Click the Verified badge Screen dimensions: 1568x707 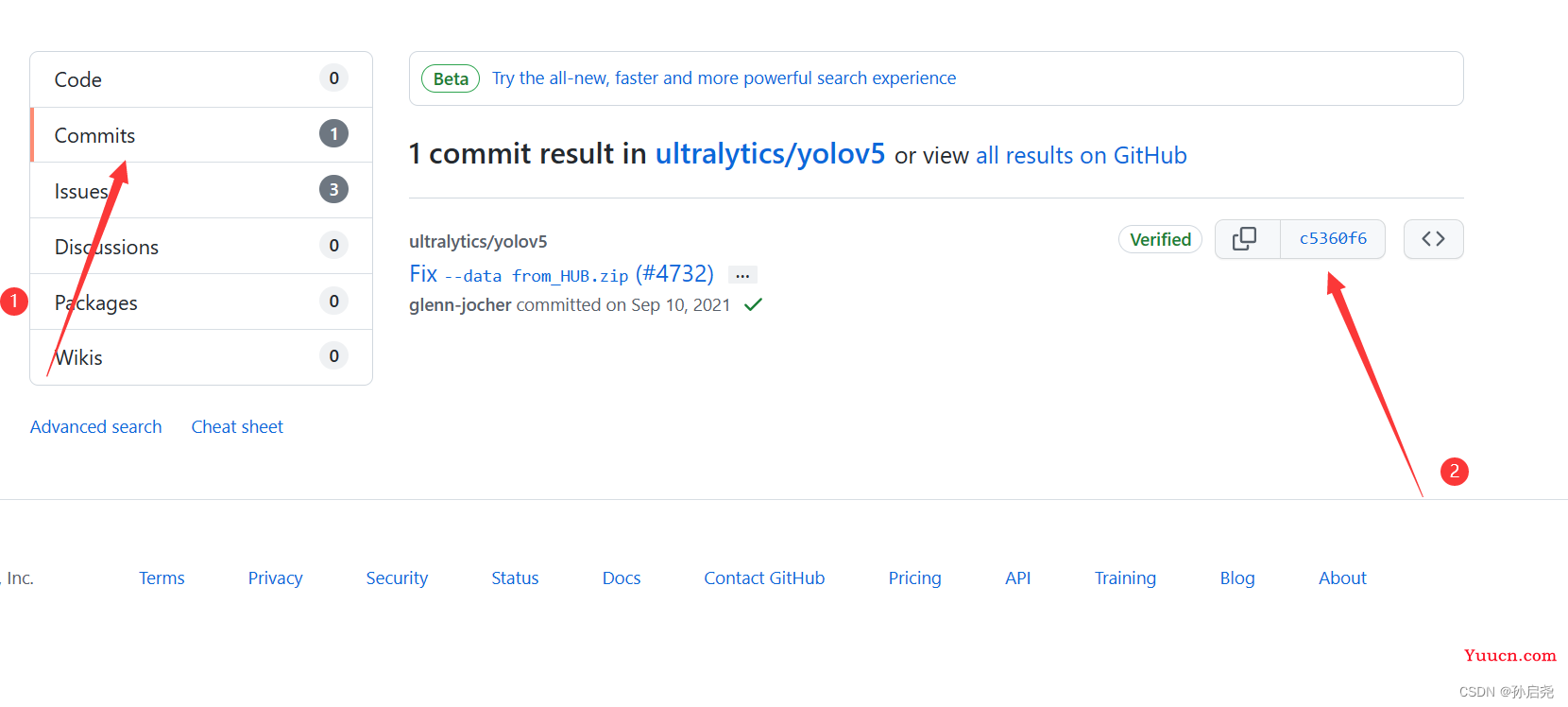[x=1160, y=240]
